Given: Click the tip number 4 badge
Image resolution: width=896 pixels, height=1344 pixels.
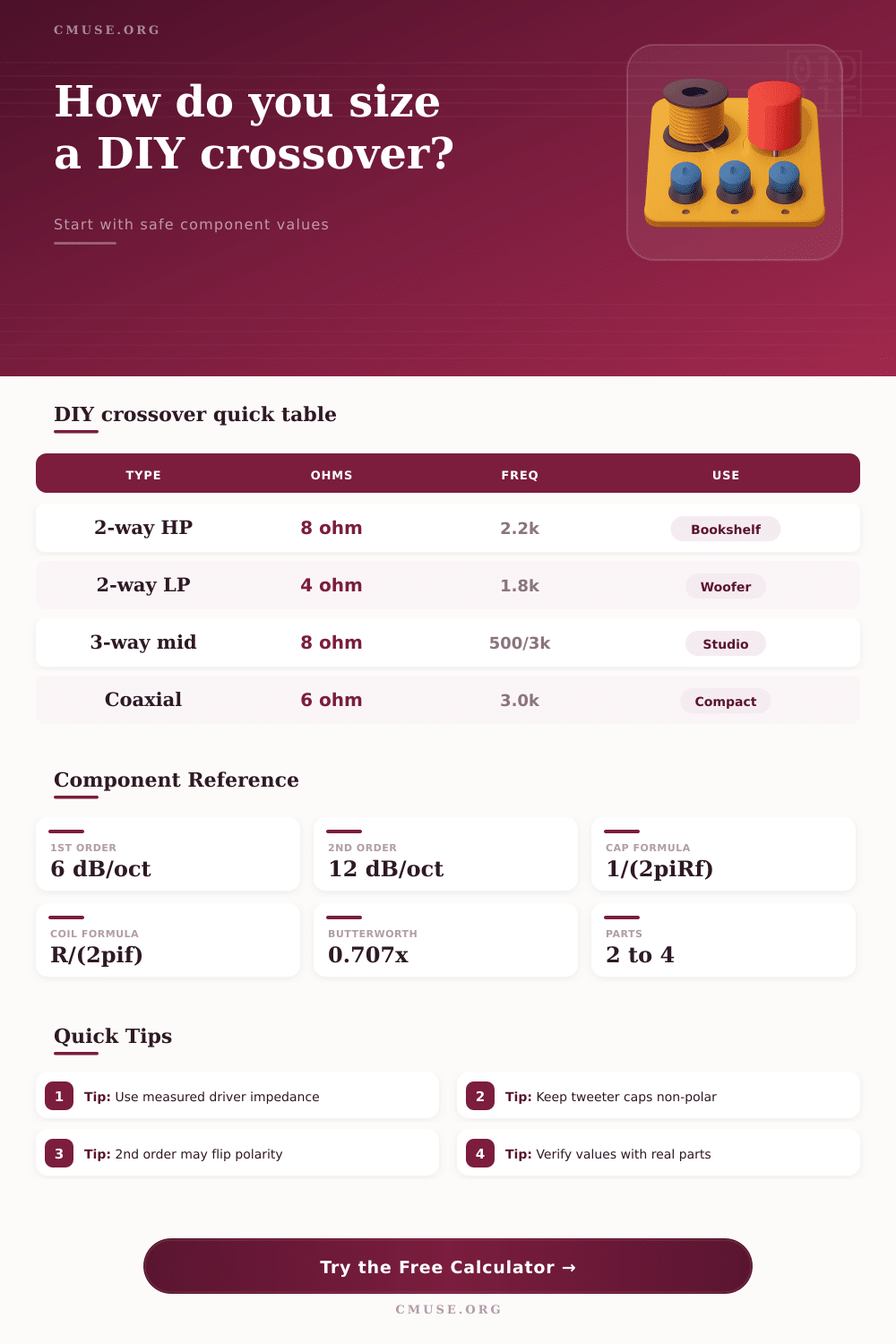Looking at the screenshot, I should point(480,1153).
